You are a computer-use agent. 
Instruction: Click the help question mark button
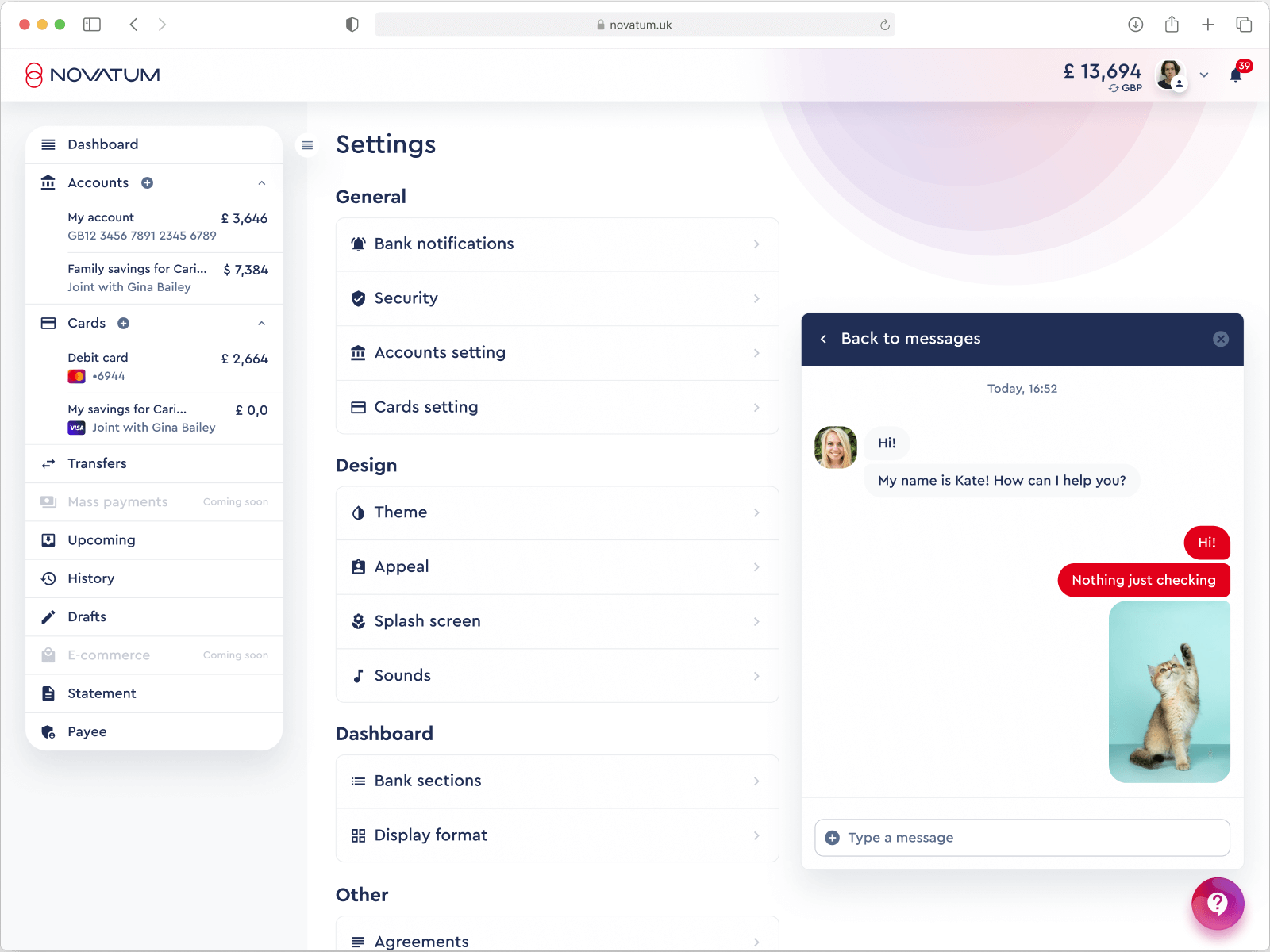click(1218, 904)
